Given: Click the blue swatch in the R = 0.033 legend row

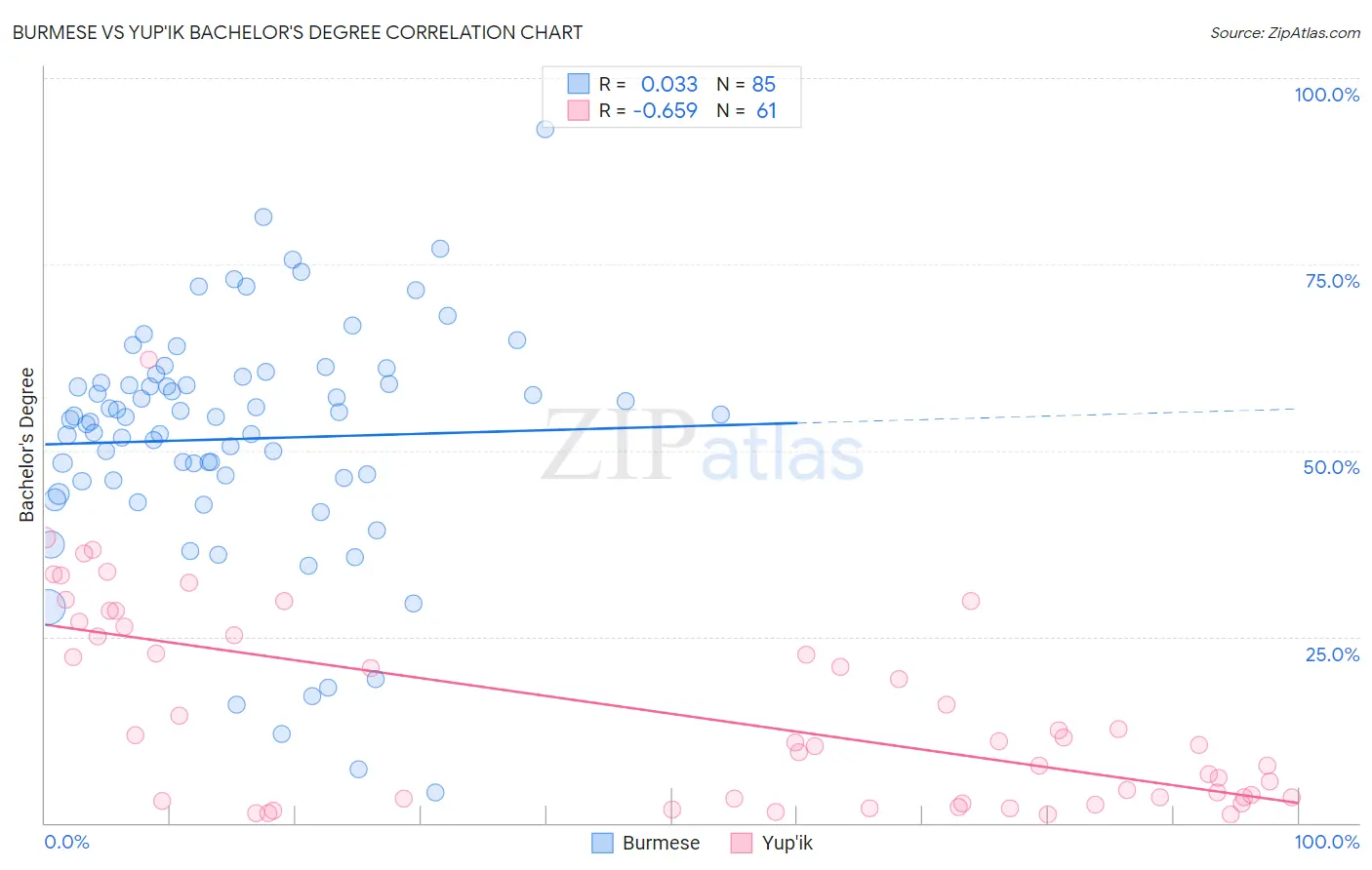Looking at the screenshot, I should 579,84.
